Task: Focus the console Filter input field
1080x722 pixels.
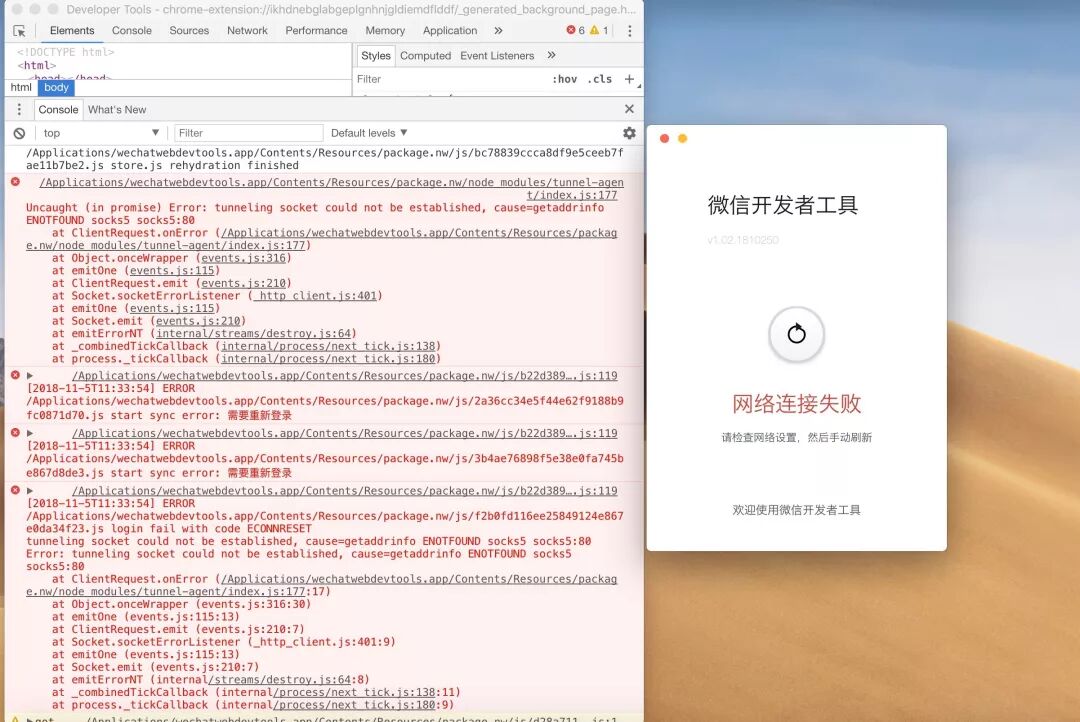Action: point(248,133)
